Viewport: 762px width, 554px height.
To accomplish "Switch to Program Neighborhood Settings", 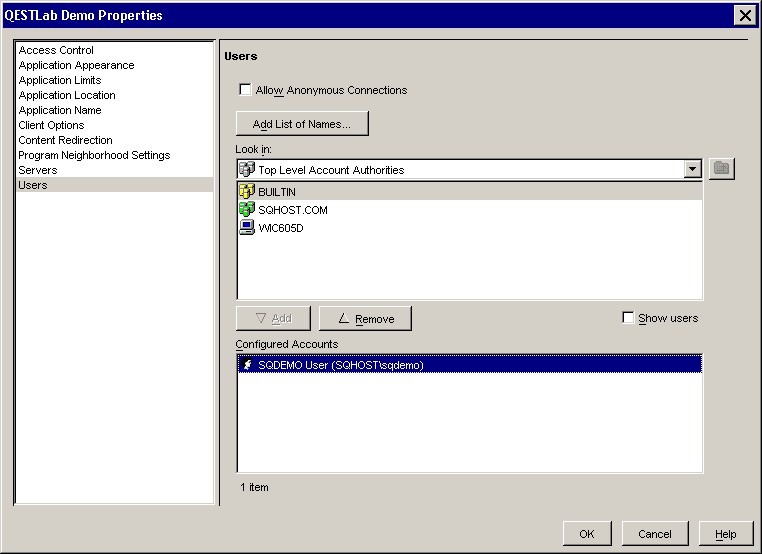I will [x=94, y=155].
